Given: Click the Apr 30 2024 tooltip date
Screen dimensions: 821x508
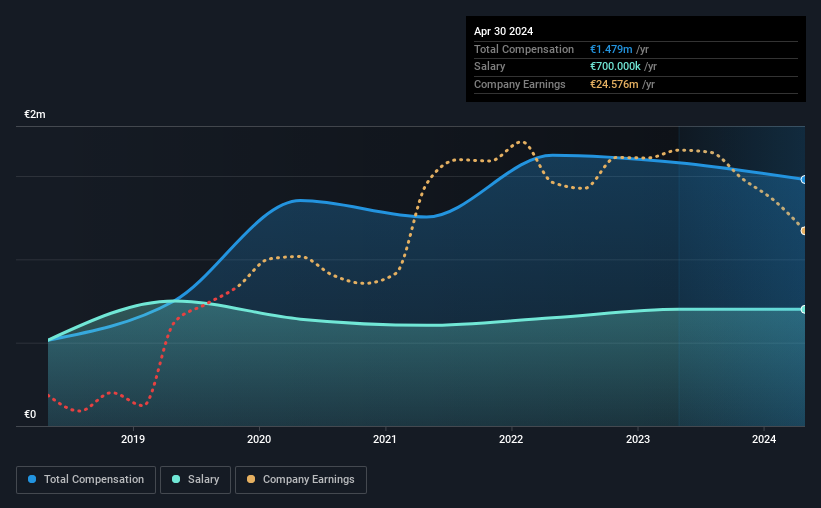Looking at the screenshot, I should tap(503, 31).
